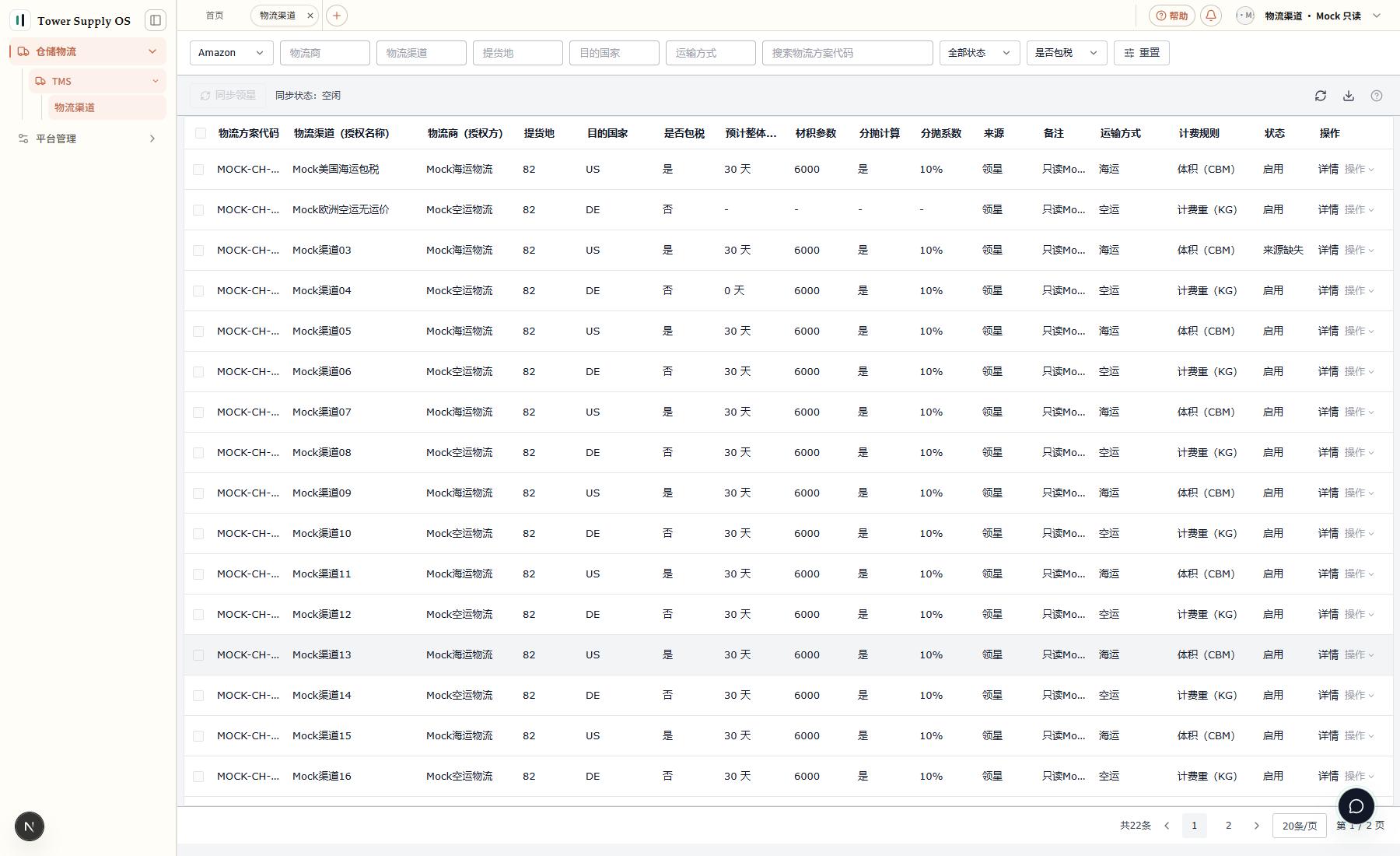Check the Mock渠道07 row checkbox

pos(198,412)
